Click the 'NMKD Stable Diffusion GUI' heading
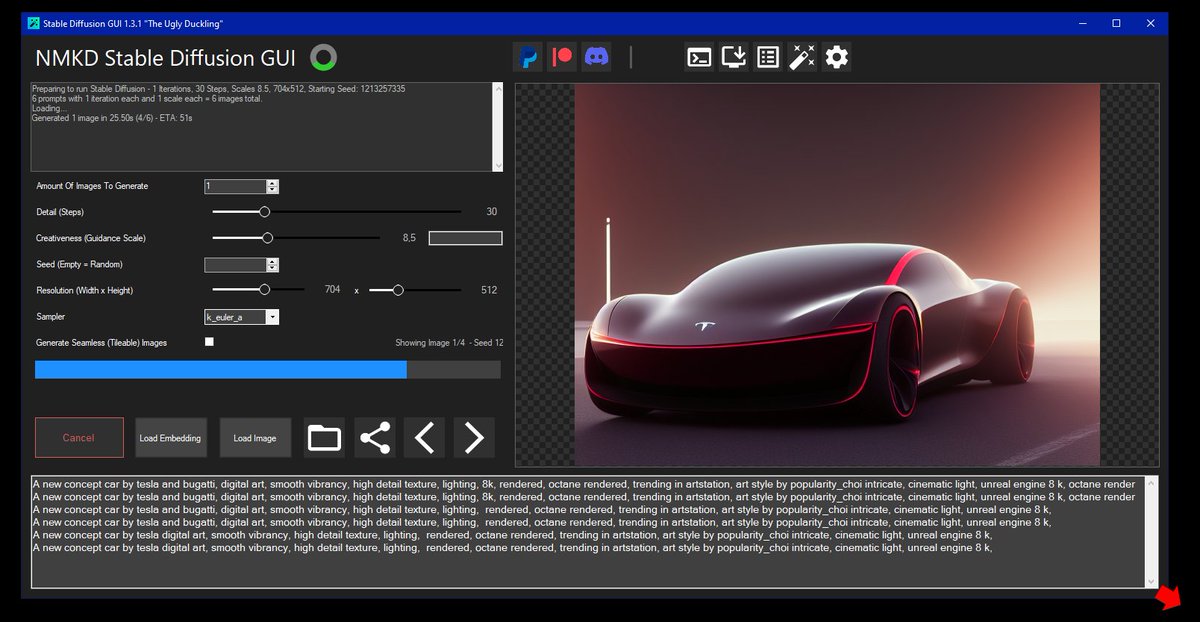The height and width of the screenshot is (622, 1200). click(165, 58)
